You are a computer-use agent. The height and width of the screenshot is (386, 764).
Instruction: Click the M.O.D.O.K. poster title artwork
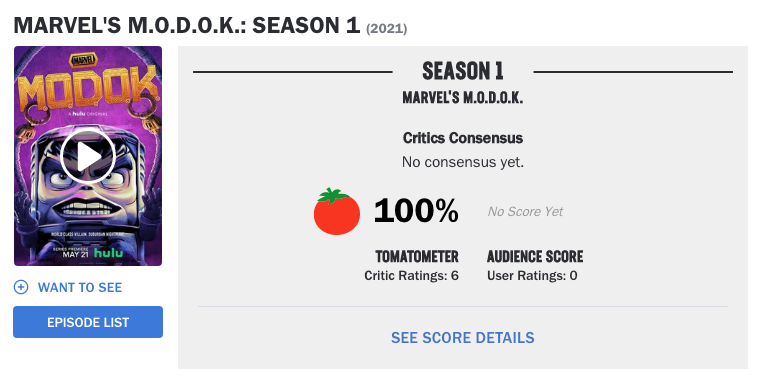pos(88,89)
